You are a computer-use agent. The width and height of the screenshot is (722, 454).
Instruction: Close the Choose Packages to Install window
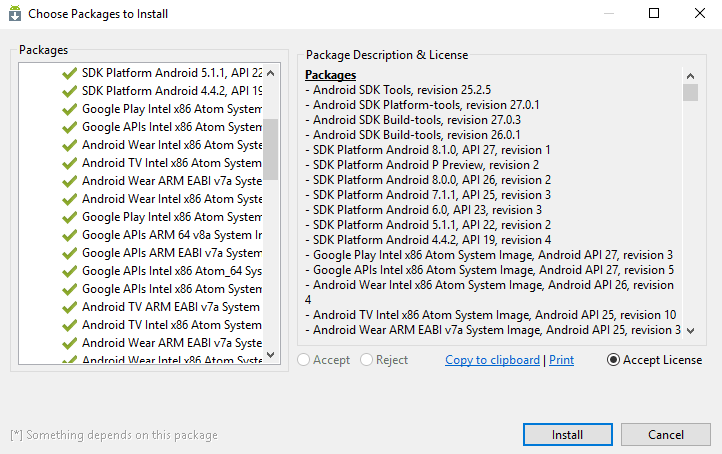[x=700, y=13]
